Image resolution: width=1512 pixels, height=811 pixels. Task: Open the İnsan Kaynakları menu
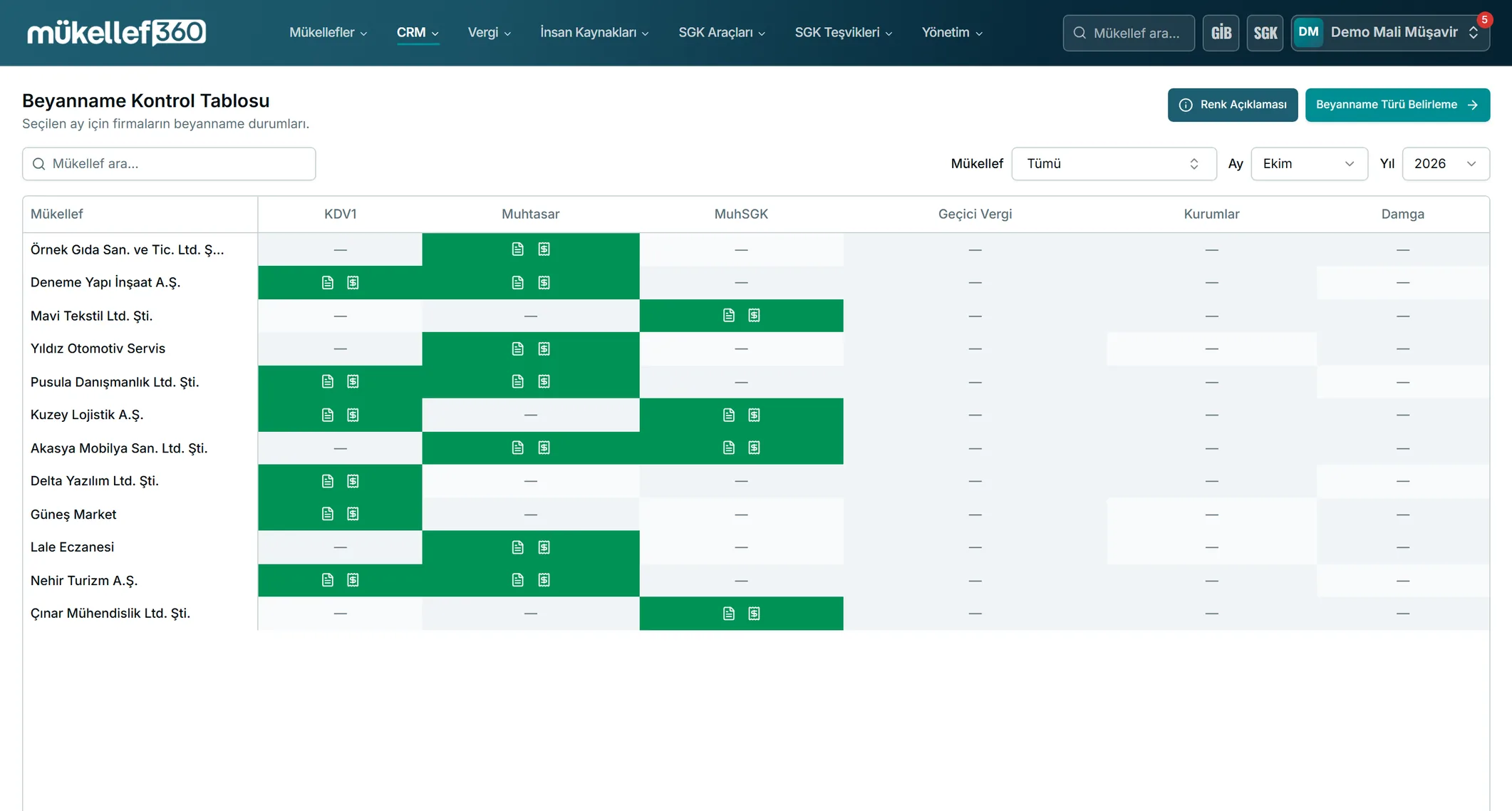(x=594, y=33)
